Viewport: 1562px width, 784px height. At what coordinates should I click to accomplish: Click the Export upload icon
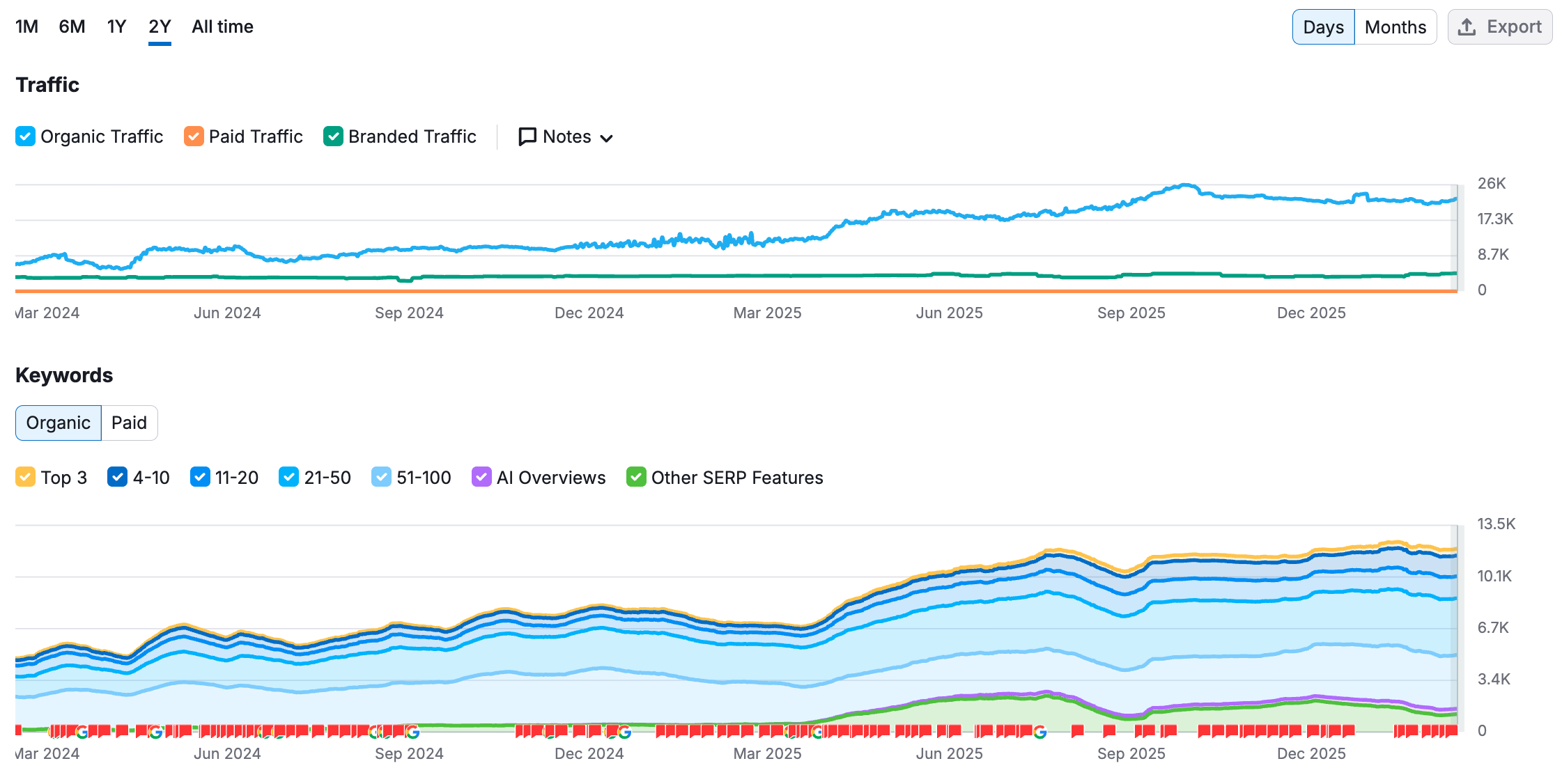click(1467, 26)
